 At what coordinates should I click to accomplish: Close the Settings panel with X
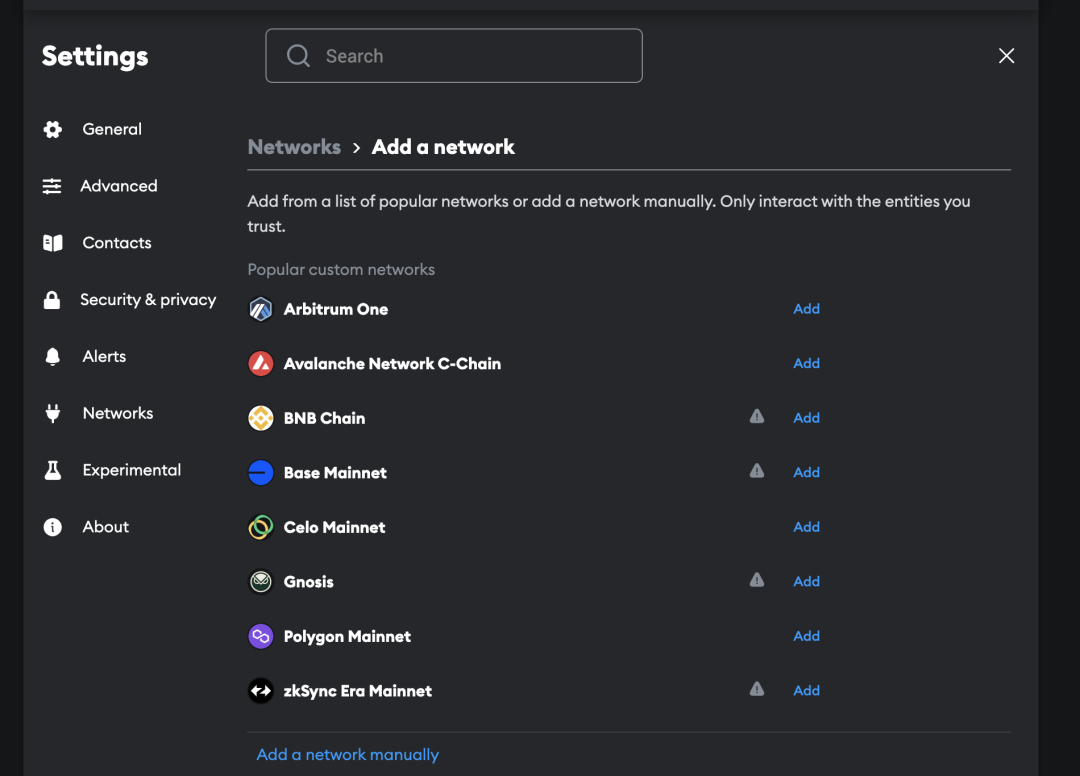click(x=1006, y=56)
